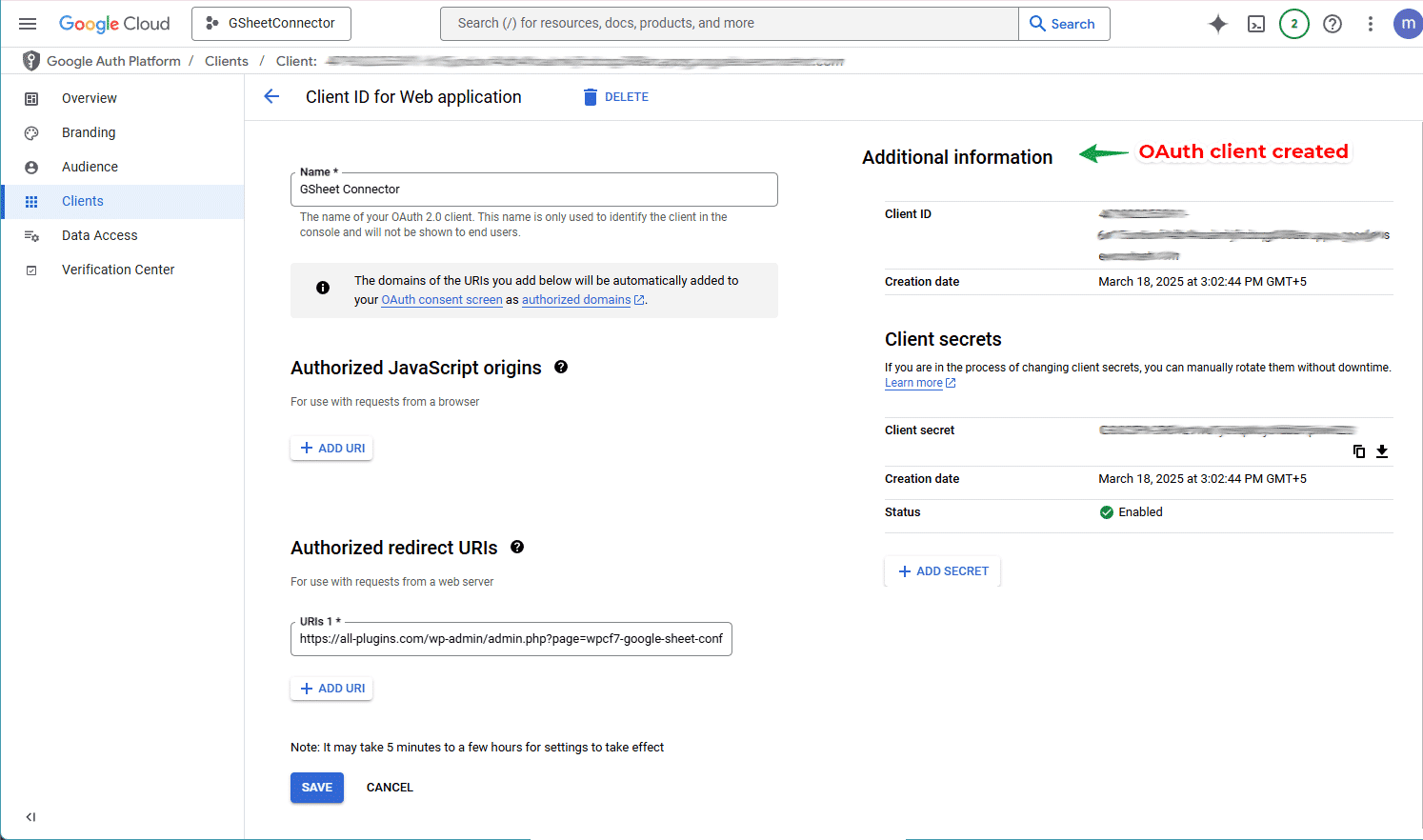Image resolution: width=1423 pixels, height=840 pixels.
Task: Click the URIs 1 redirect field
Action: coord(511,639)
